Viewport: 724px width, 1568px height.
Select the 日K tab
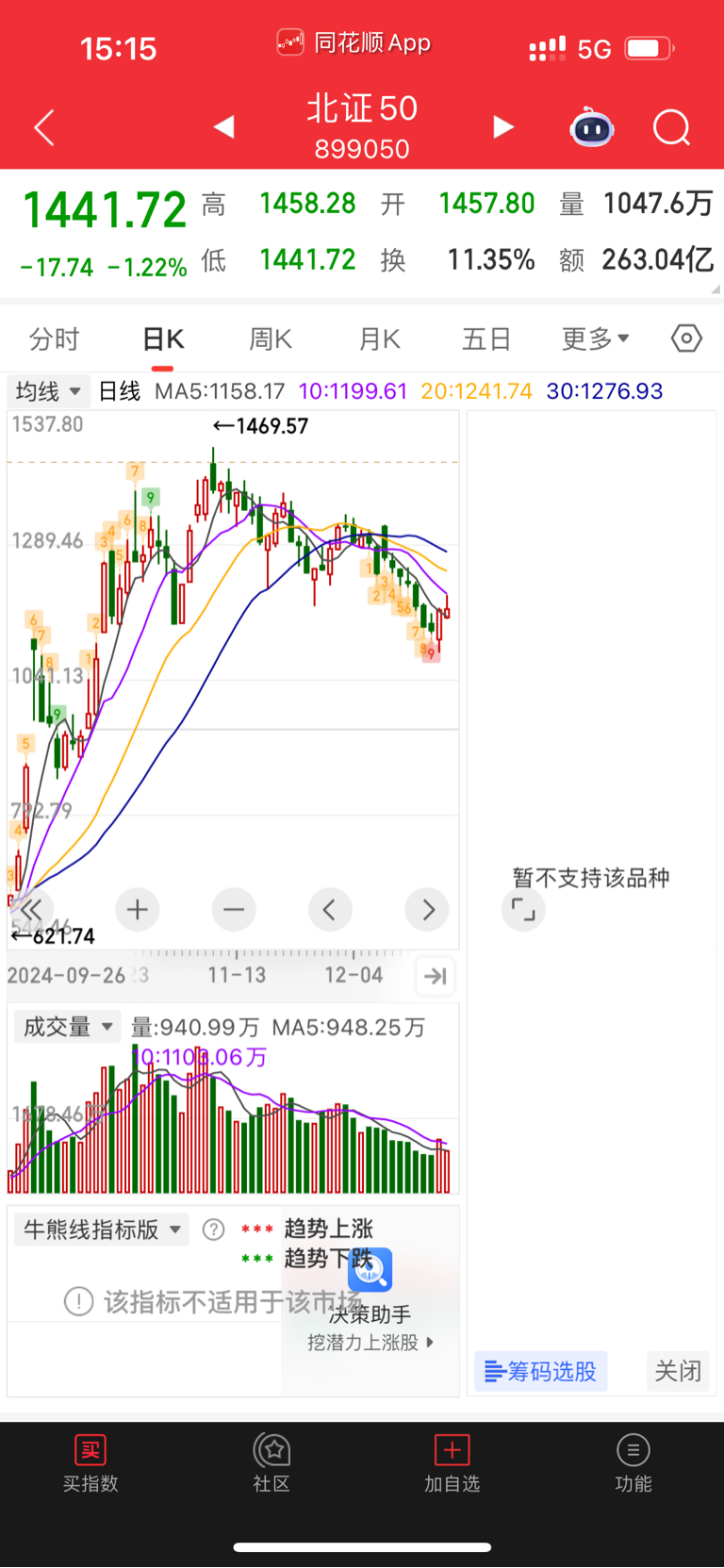[163, 338]
